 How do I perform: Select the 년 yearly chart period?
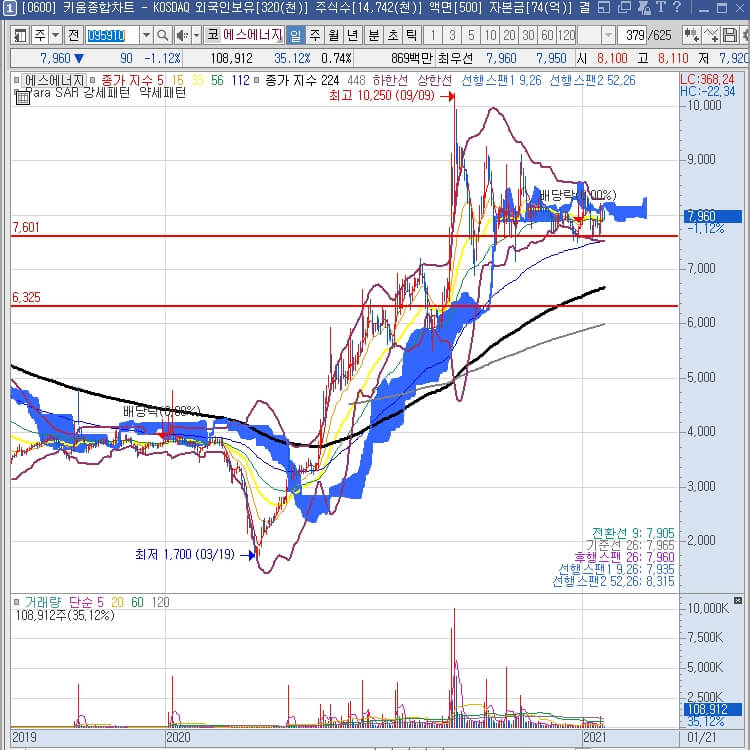tap(353, 35)
